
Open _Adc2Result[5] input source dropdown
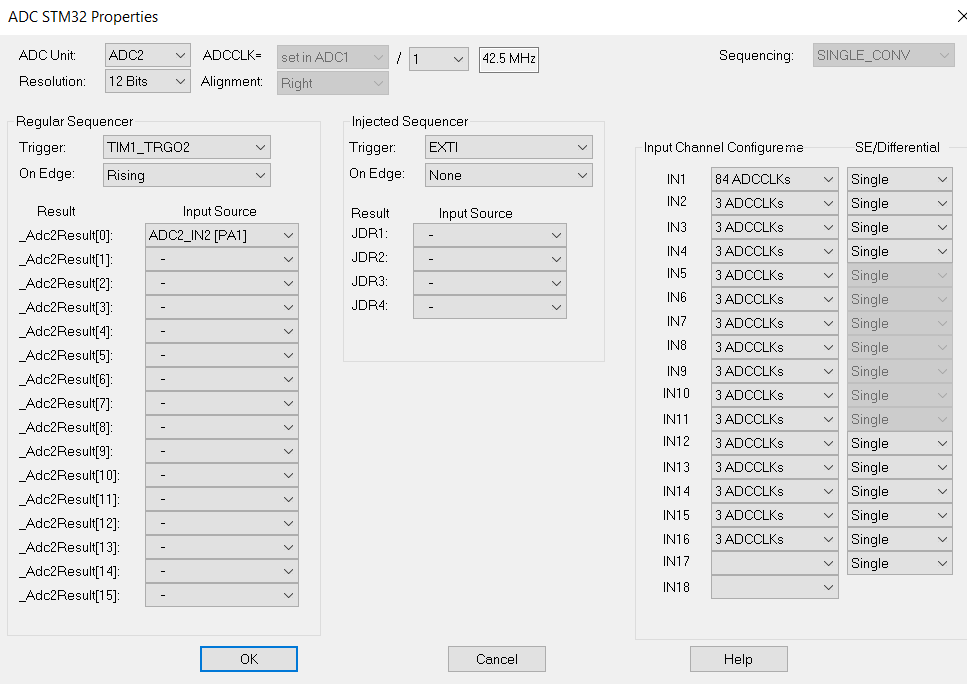222,355
